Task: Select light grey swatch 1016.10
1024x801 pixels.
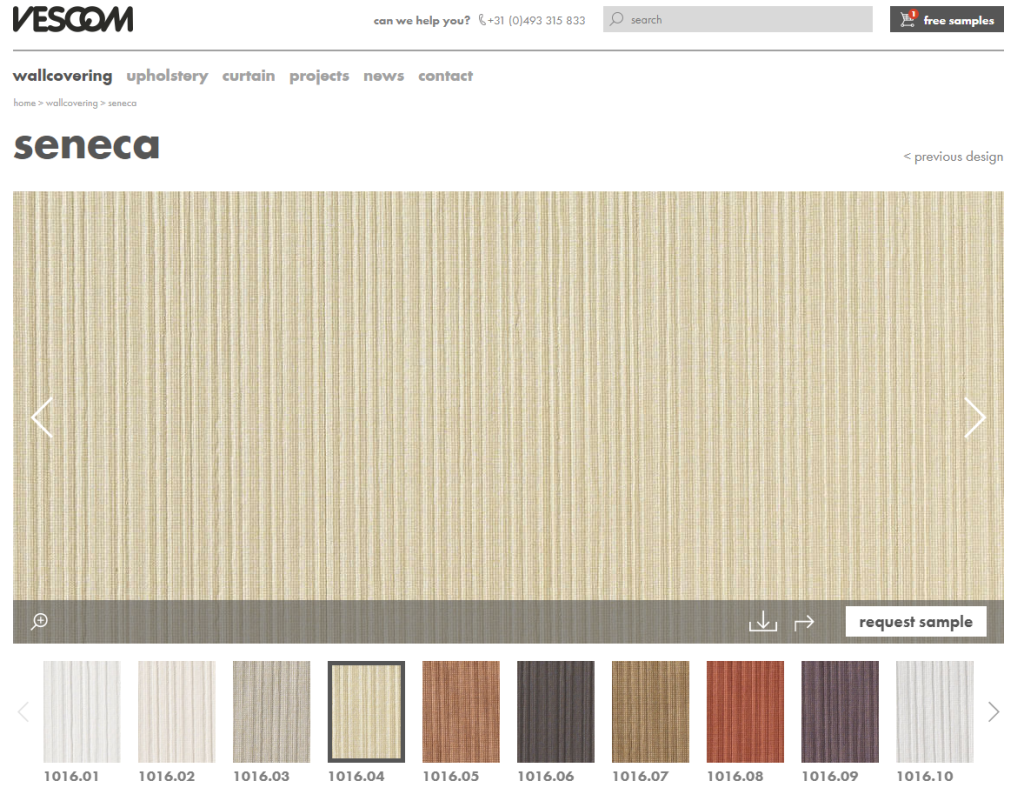Action: tap(935, 712)
